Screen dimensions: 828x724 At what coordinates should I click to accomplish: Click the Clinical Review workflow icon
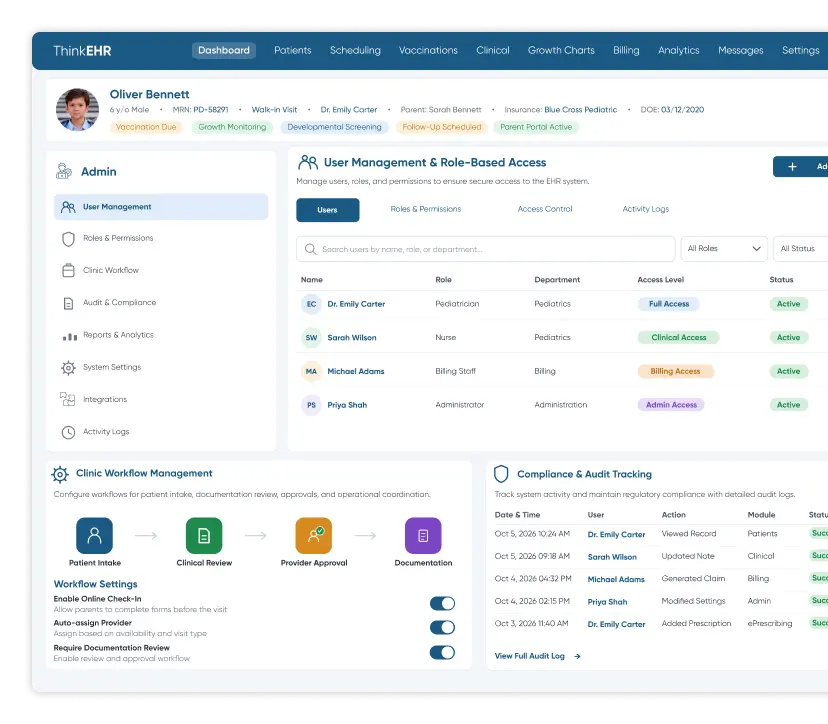pyautogui.click(x=204, y=535)
